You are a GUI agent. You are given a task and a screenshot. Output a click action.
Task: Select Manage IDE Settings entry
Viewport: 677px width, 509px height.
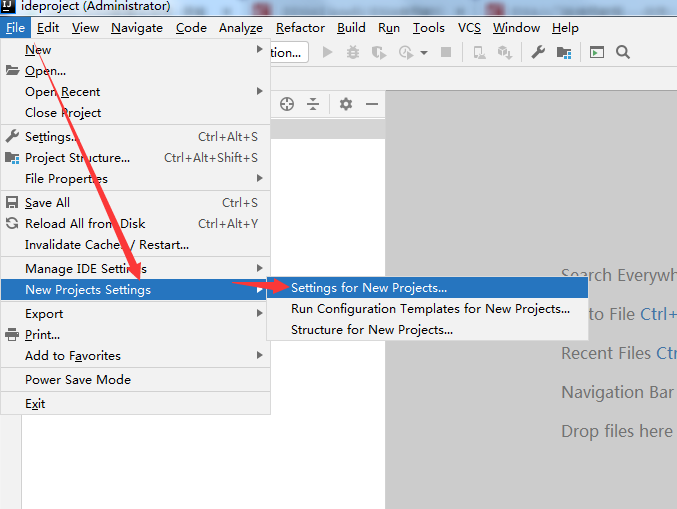135,269
